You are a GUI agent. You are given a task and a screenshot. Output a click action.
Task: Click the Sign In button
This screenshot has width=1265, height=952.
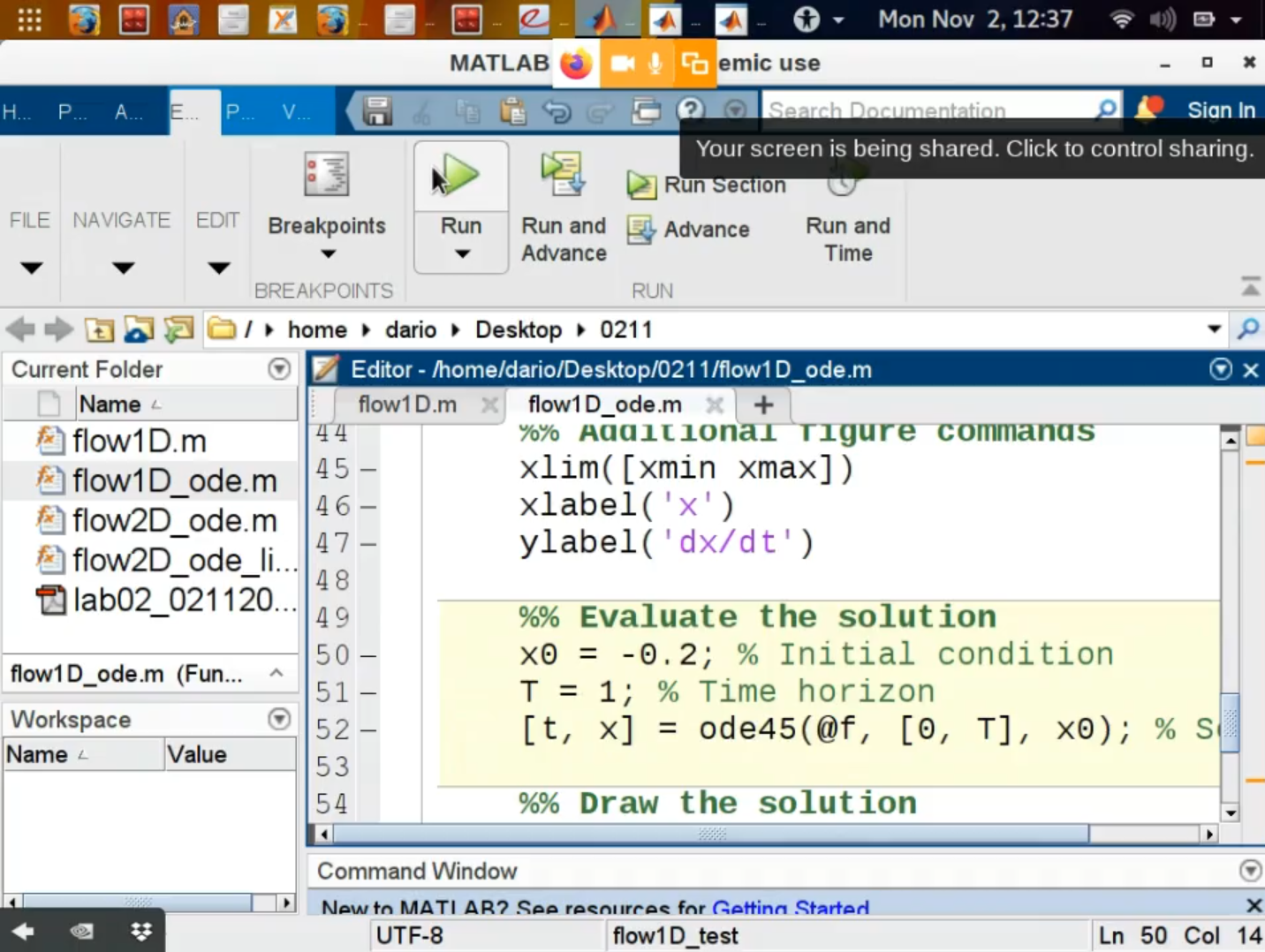(1220, 110)
